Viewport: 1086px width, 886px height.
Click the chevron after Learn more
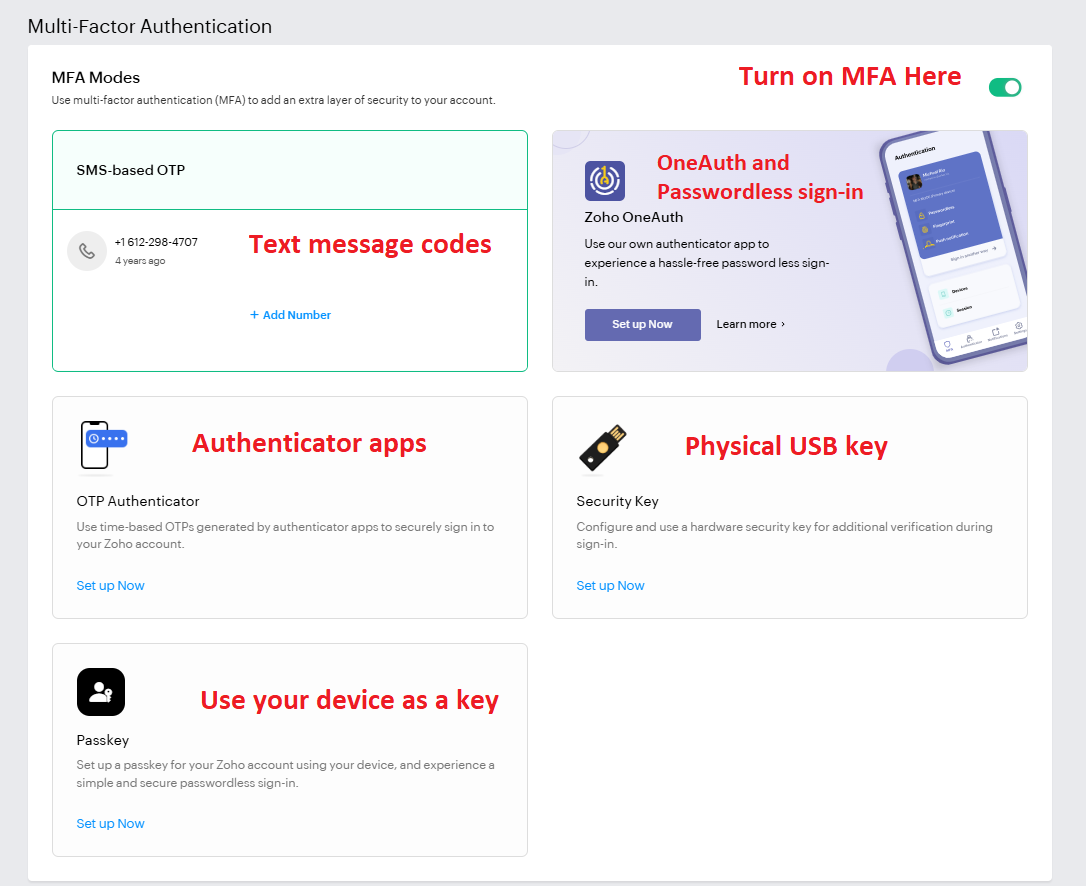pyautogui.click(x=783, y=324)
